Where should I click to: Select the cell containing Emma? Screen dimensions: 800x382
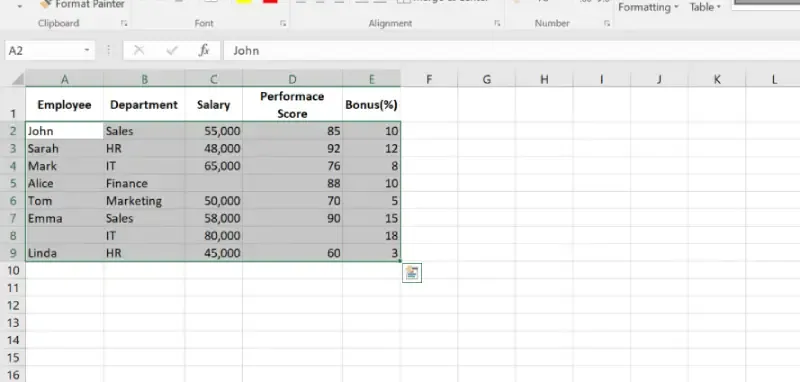coord(64,218)
